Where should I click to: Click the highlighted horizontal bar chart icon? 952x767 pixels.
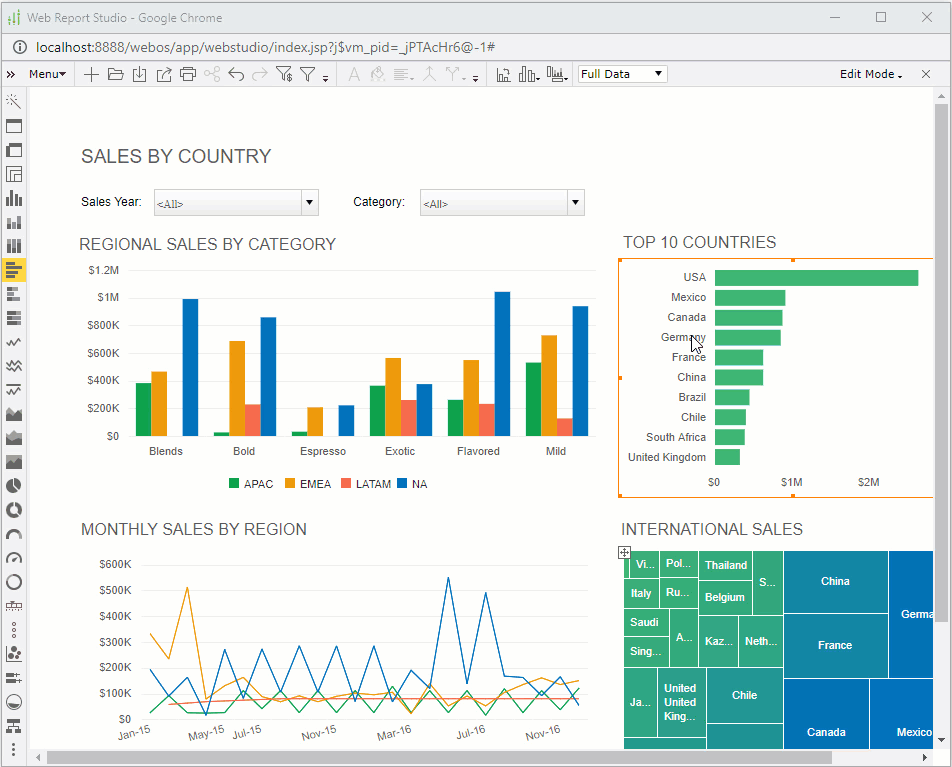[x=14, y=269]
